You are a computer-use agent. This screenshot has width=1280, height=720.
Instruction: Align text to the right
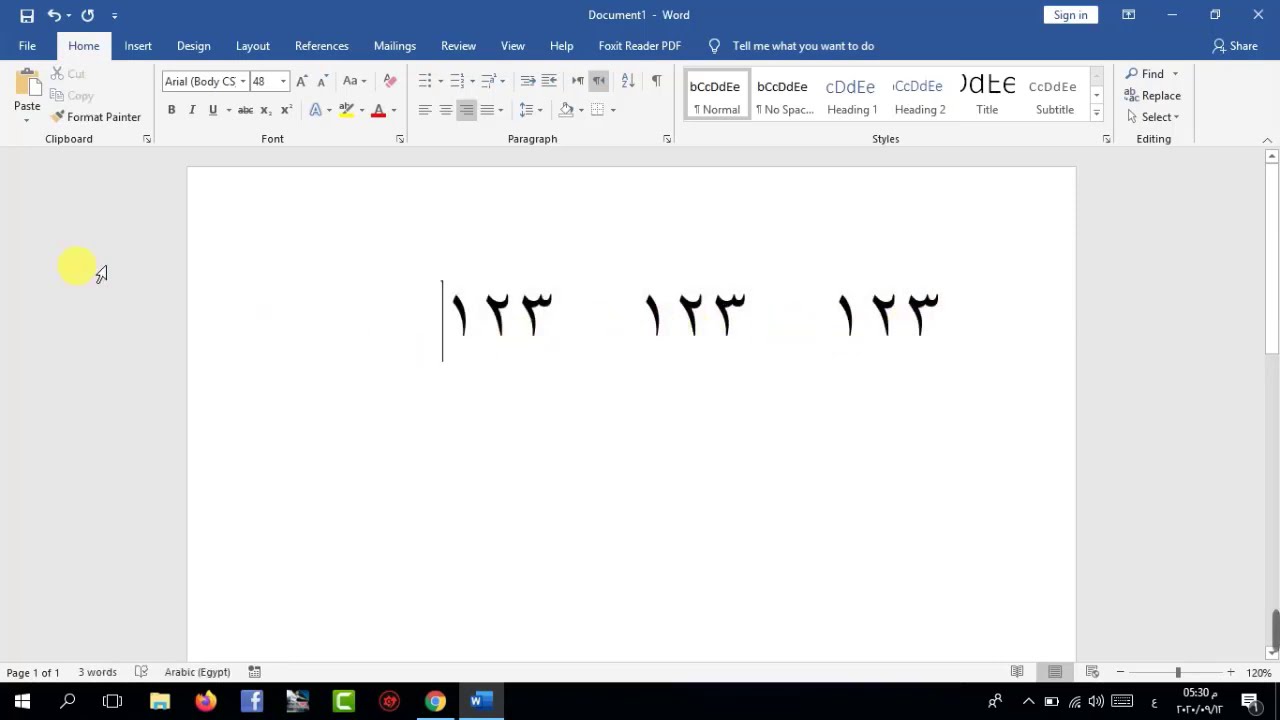[x=467, y=110]
